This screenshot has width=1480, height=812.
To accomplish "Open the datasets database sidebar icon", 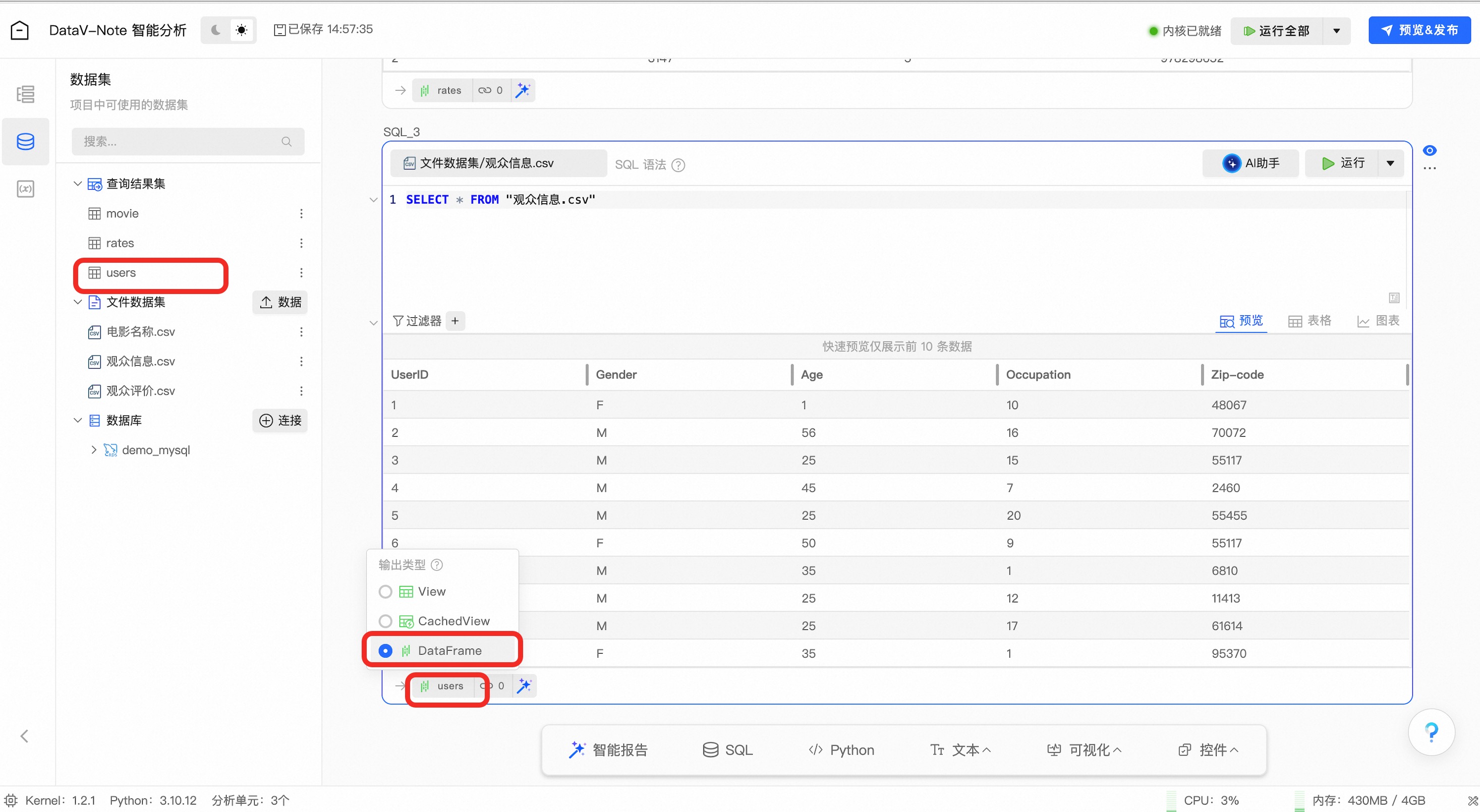I will (25, 141).
